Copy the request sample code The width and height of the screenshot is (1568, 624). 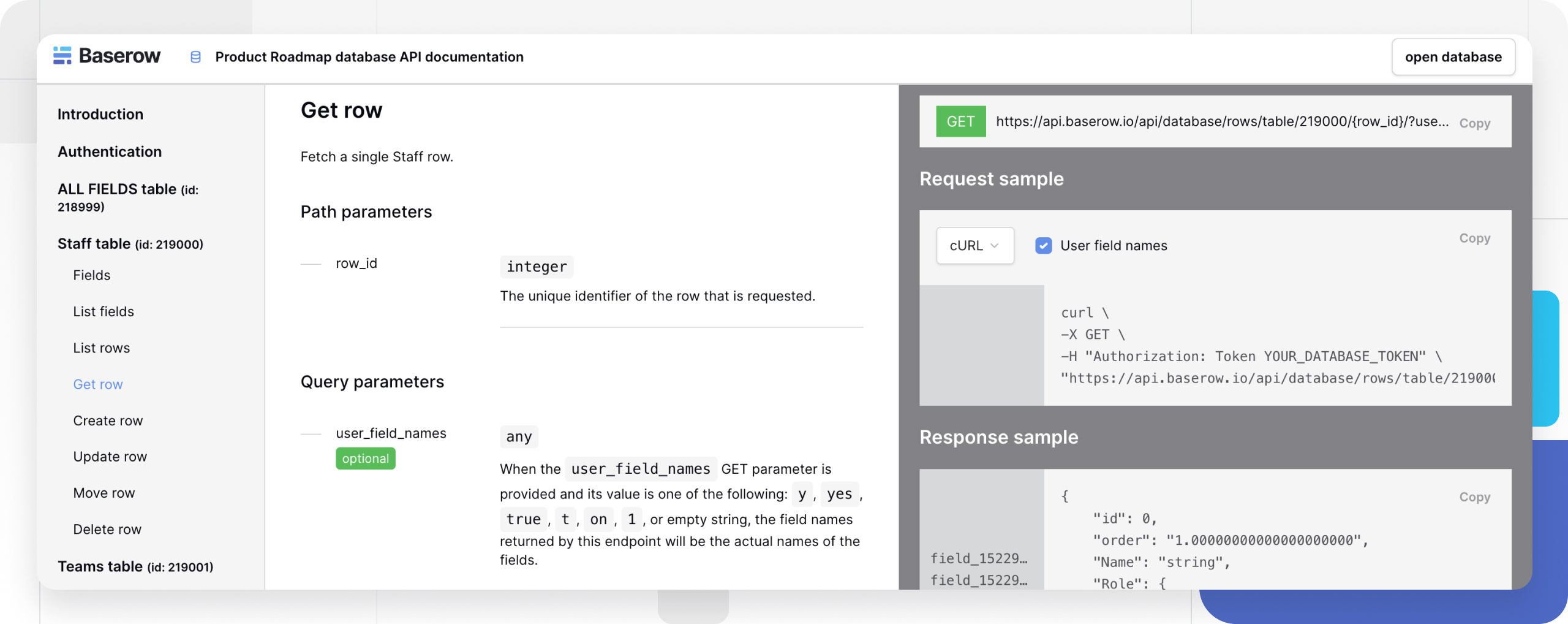pyautogui.click(x=1474, y=238)
